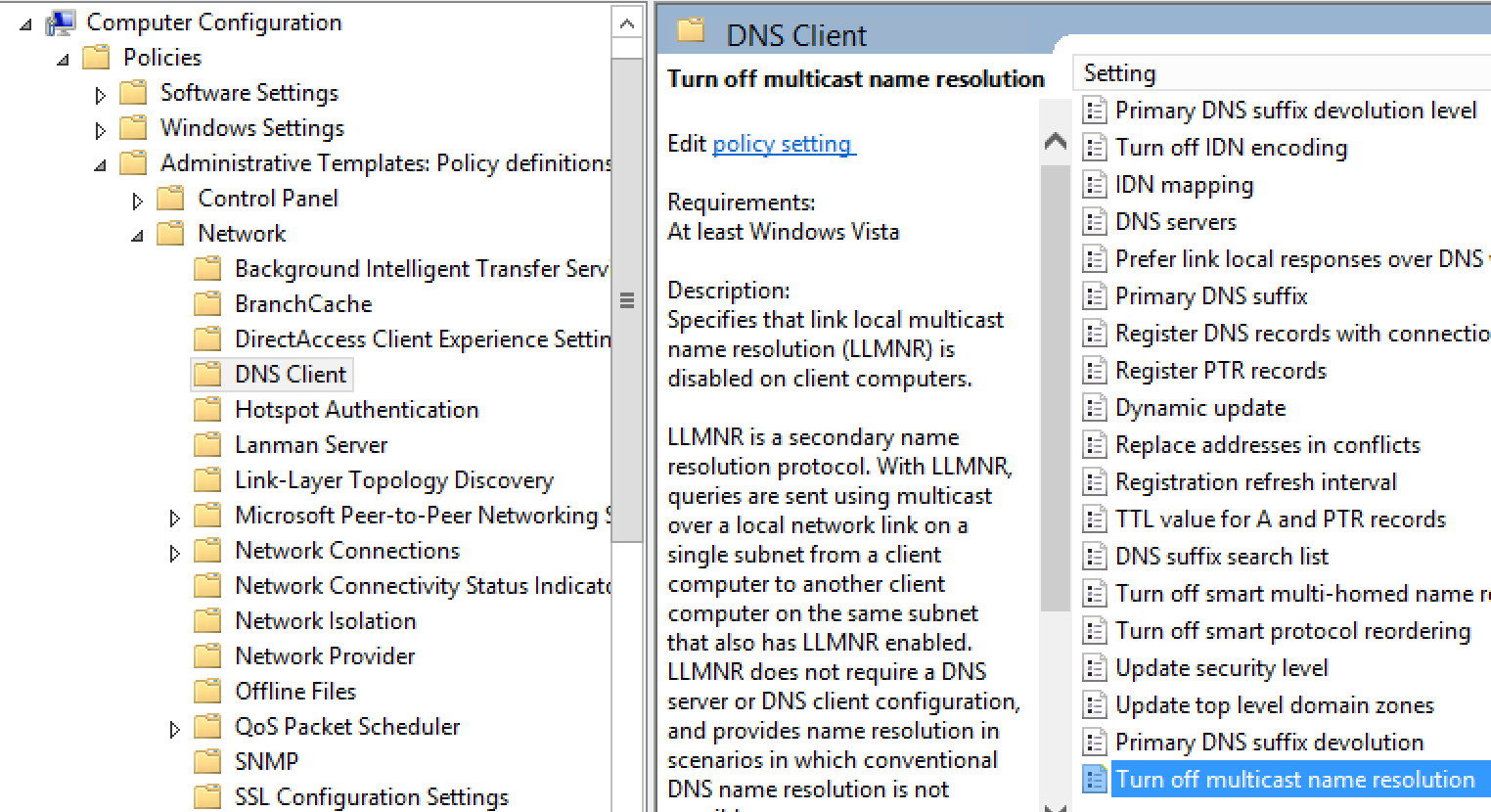Expand the Software Settings node
Viewport: 1491px width, 812px height.
(100, 95)
